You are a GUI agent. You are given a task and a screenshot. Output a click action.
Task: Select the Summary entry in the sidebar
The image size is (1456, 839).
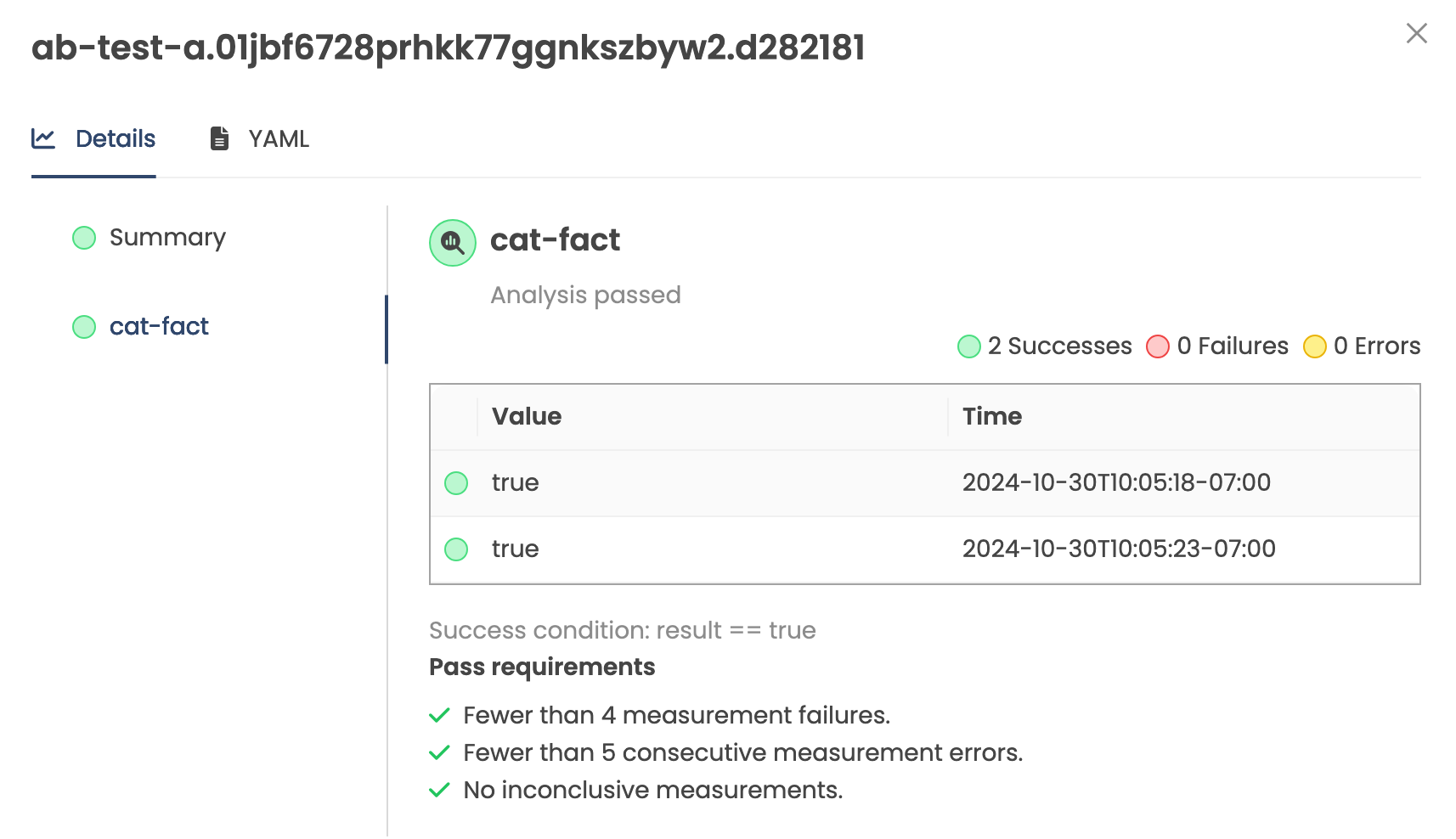[x=167, y=238]
